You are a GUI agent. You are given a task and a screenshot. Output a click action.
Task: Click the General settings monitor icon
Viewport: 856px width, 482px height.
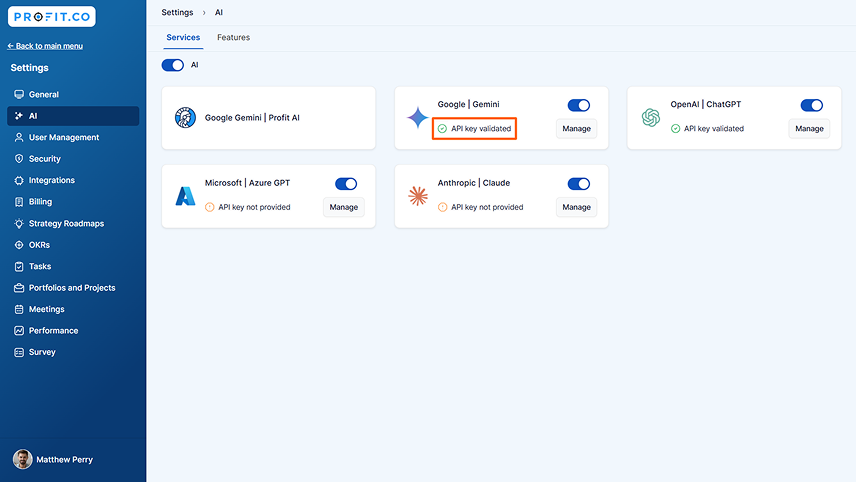pos(19,94)
